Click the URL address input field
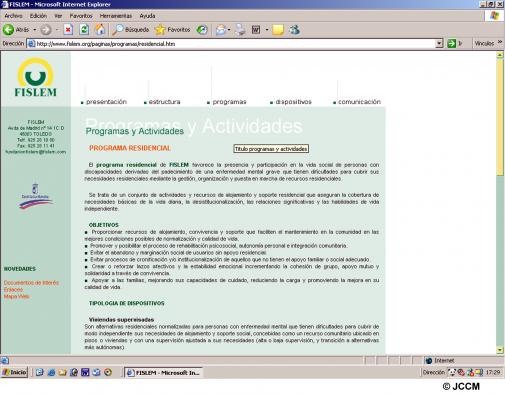This screenshot has width=505, height=394. pyautogui.click(x=232, y=43)
